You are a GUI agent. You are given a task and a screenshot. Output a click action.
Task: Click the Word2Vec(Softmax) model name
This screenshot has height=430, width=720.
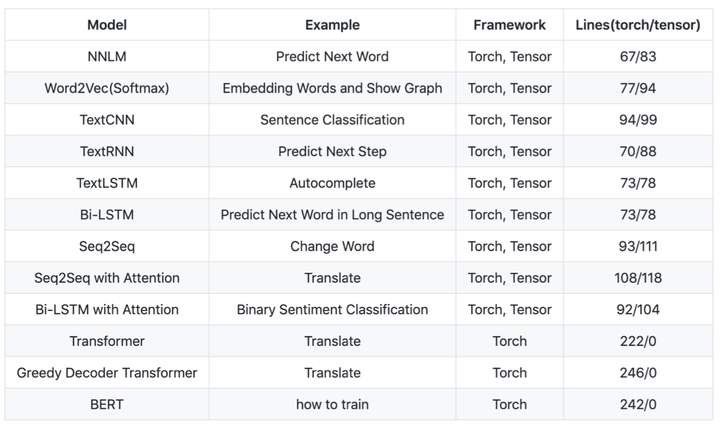107,88
